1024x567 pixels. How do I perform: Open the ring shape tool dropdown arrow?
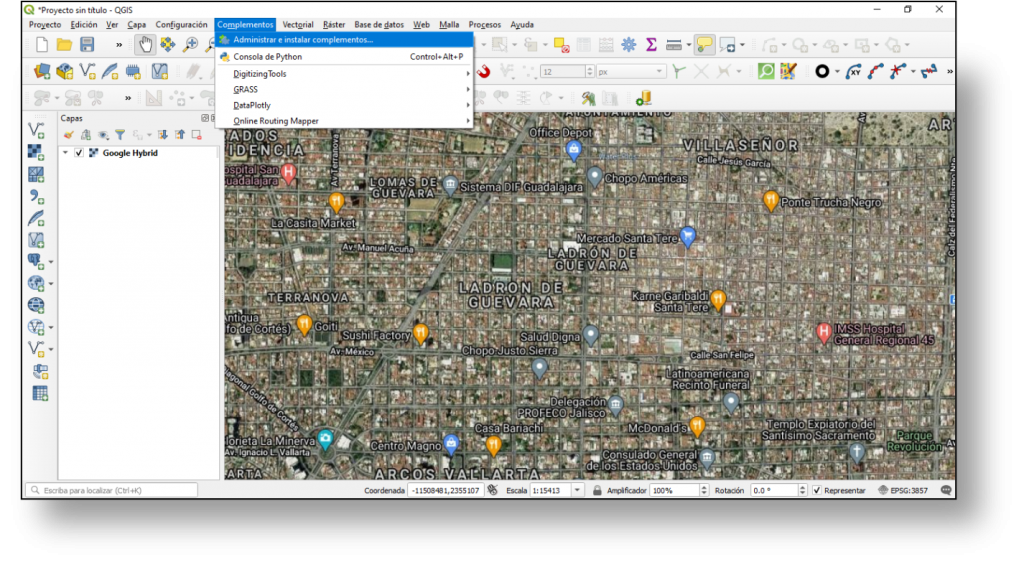click(x=837, y=71)
